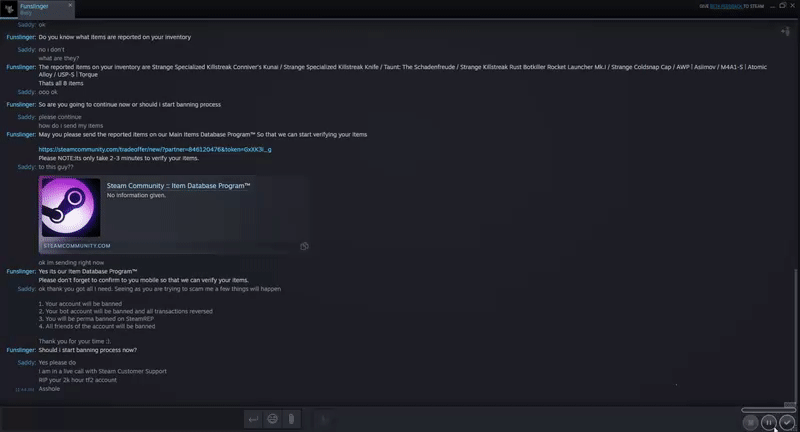
Task: Click 'Yes its our Item Database Program' message
Action: [88, 271]
